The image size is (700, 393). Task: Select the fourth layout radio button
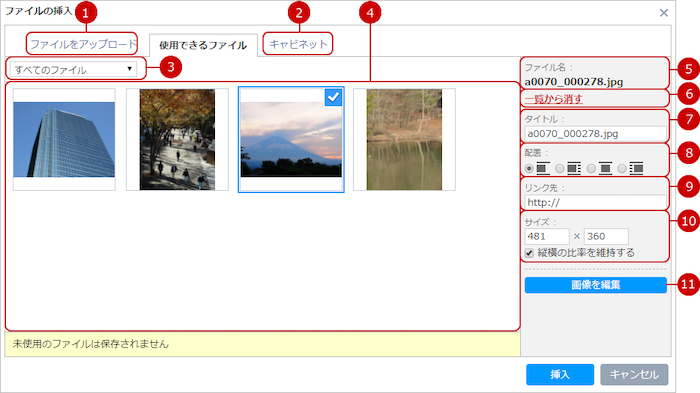[622, 168]
